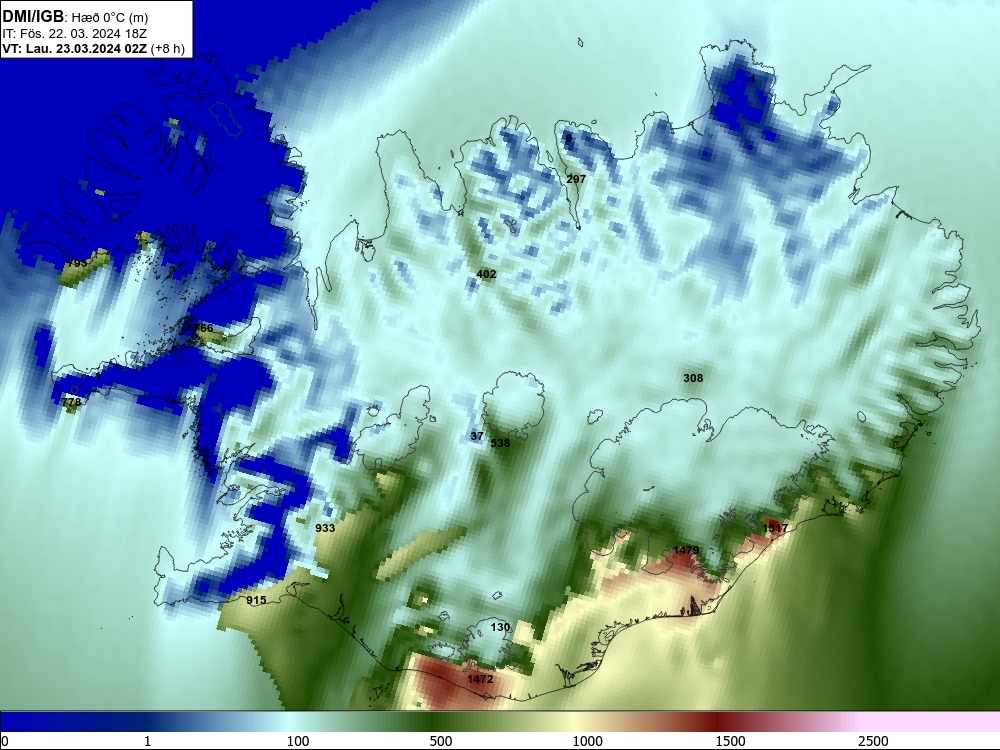Click the map value label 795

click(77, 263)
